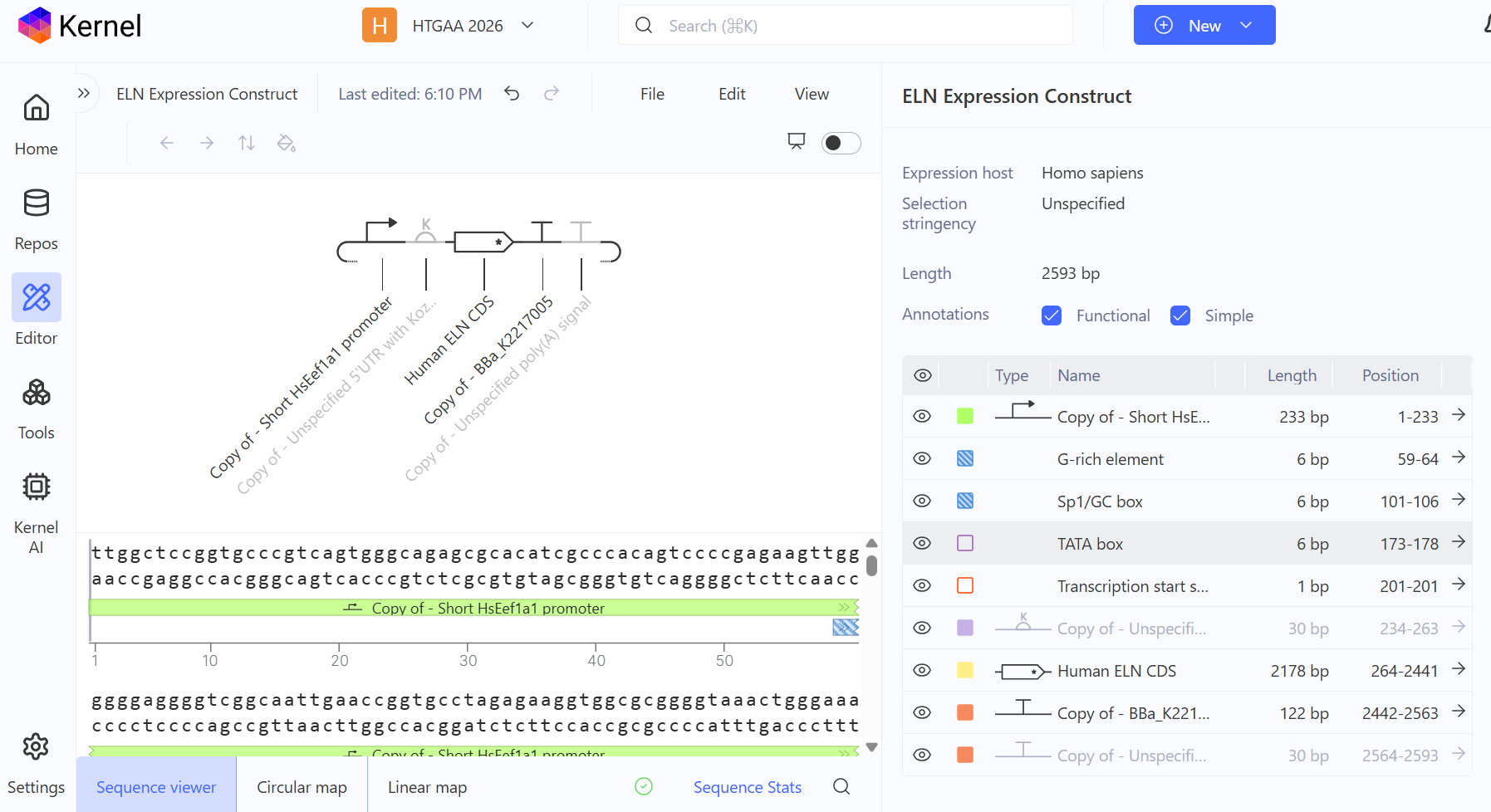
Task: Uncheck the Functional annotations checkbox
Action: pos(1052,316)
